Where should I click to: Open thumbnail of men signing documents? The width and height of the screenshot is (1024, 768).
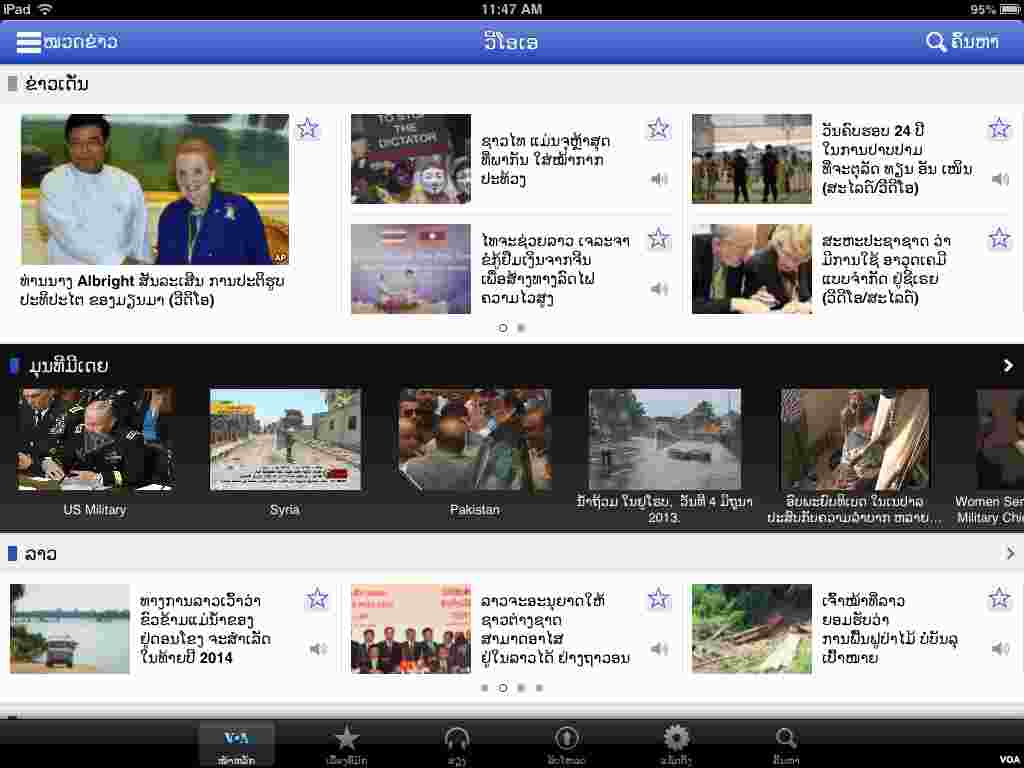tap(752, 269)
